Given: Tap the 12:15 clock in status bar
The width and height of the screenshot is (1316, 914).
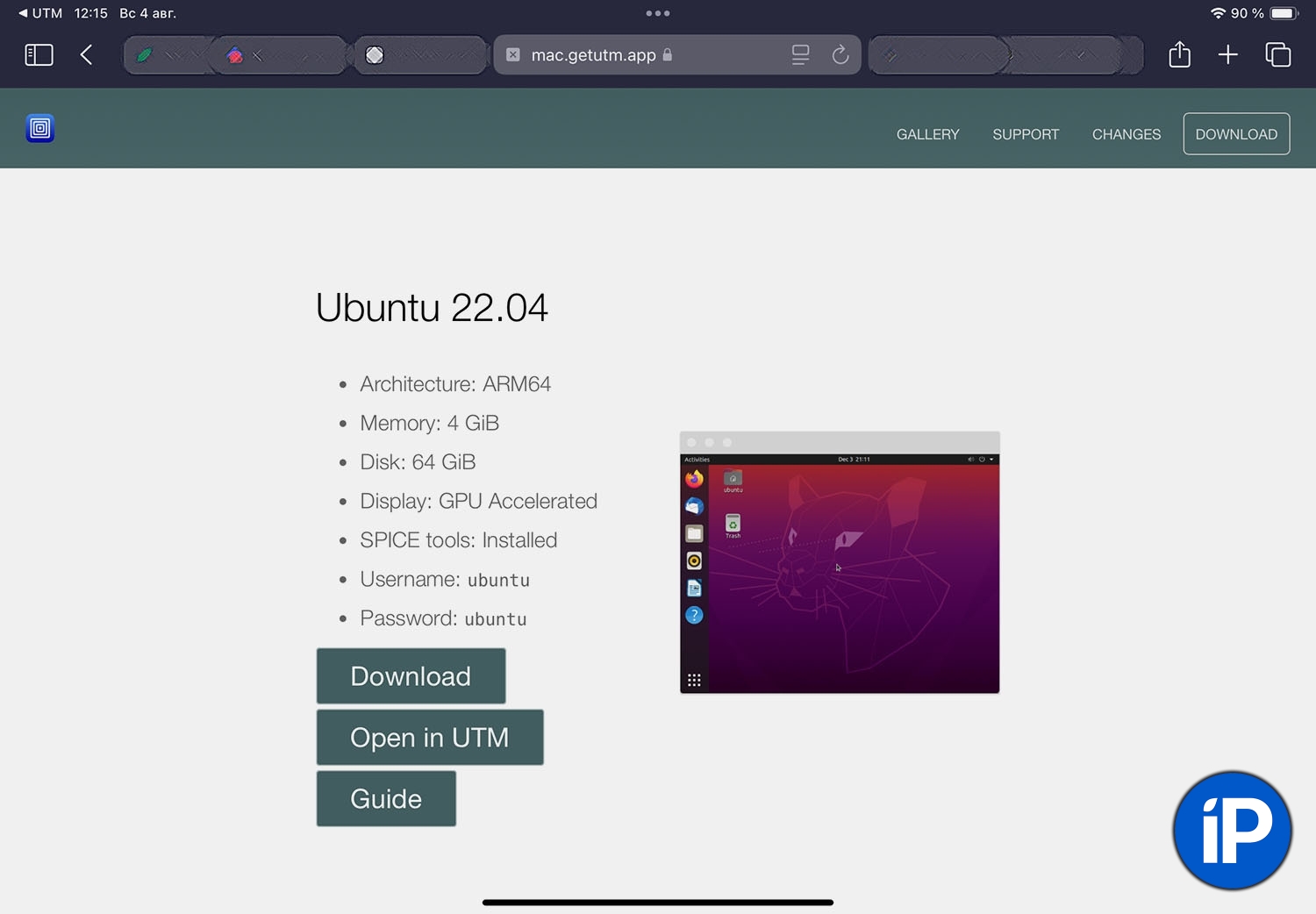Looking at the screenshot, I should 90,13.
